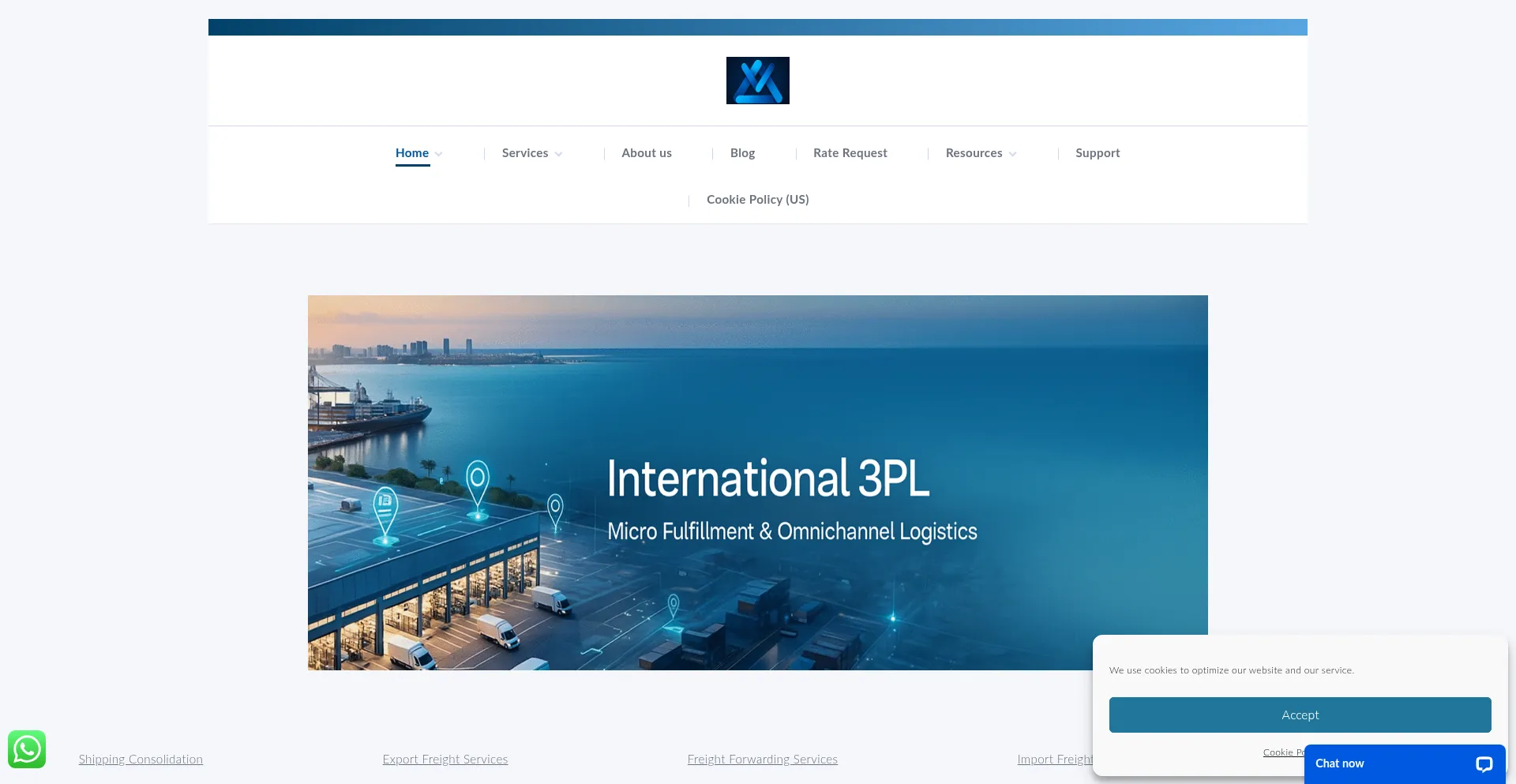Screen dimensions: 1516x784
Task: Follow the Import Freight link
Action: click(x=1055, y=760)
